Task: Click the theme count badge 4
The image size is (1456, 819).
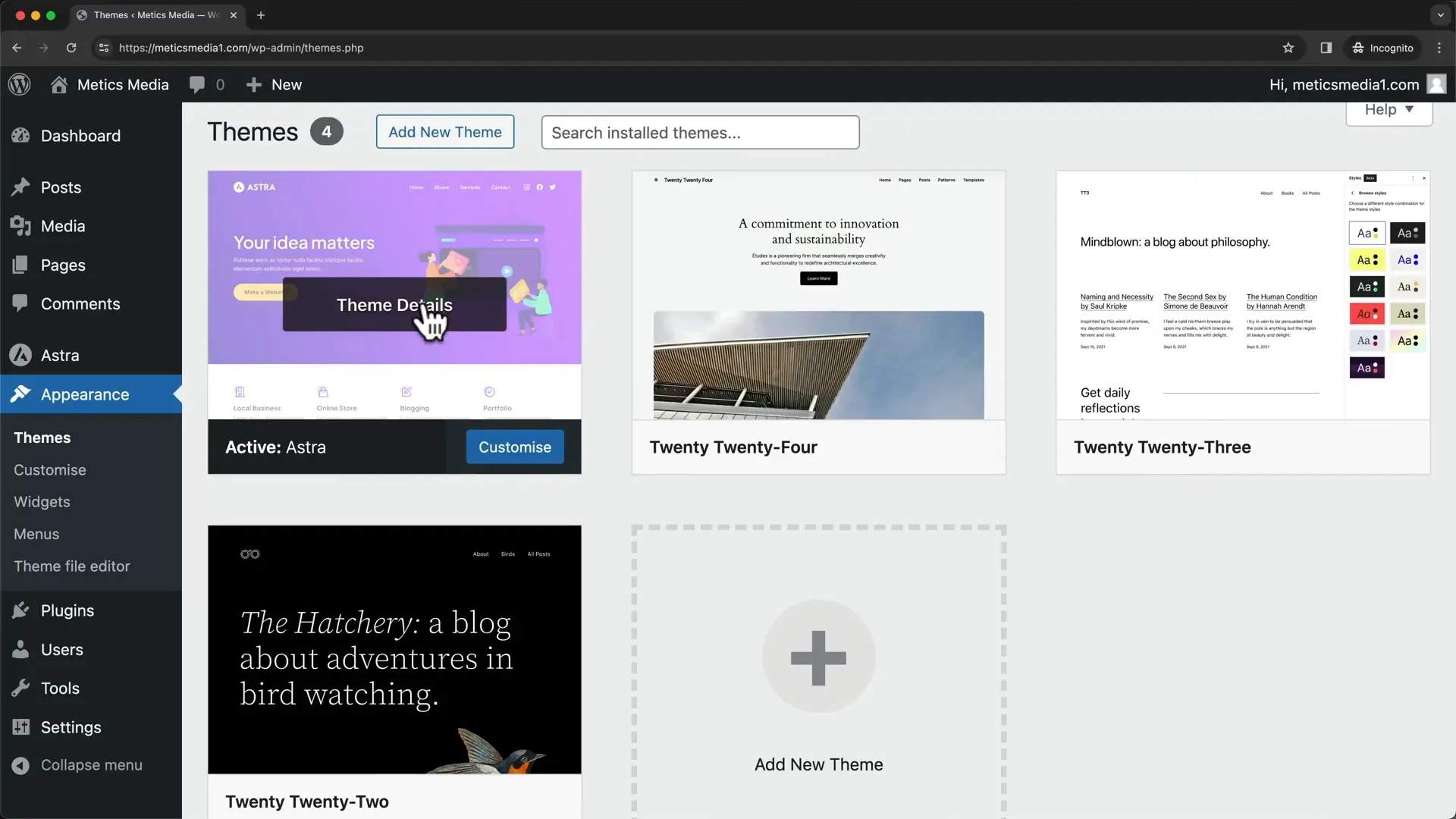Action: point(327,132)
